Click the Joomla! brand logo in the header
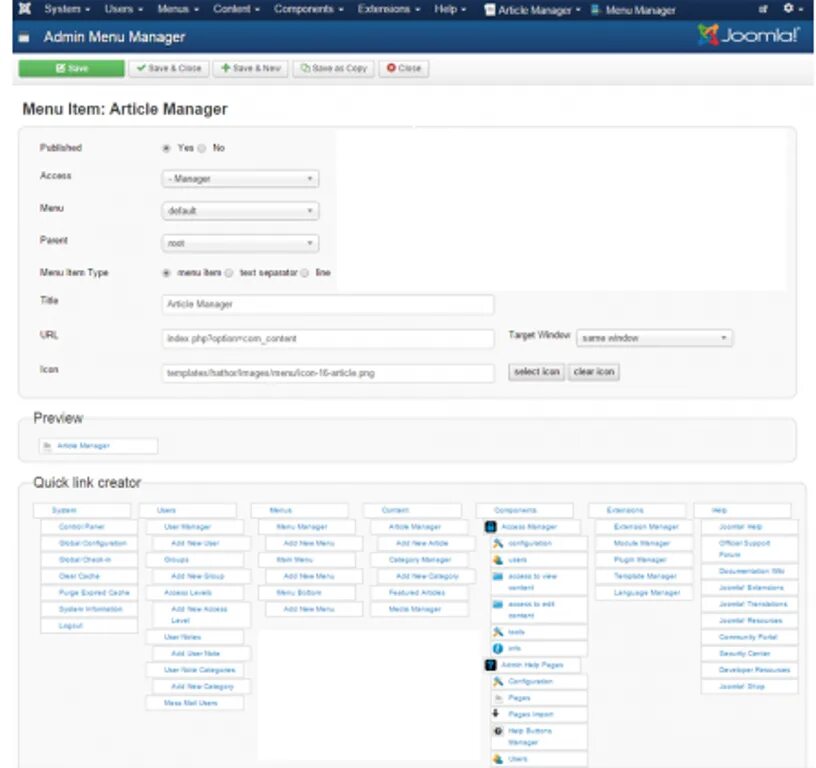The width and height of the screenshot is (816, 768). [748, 35]
